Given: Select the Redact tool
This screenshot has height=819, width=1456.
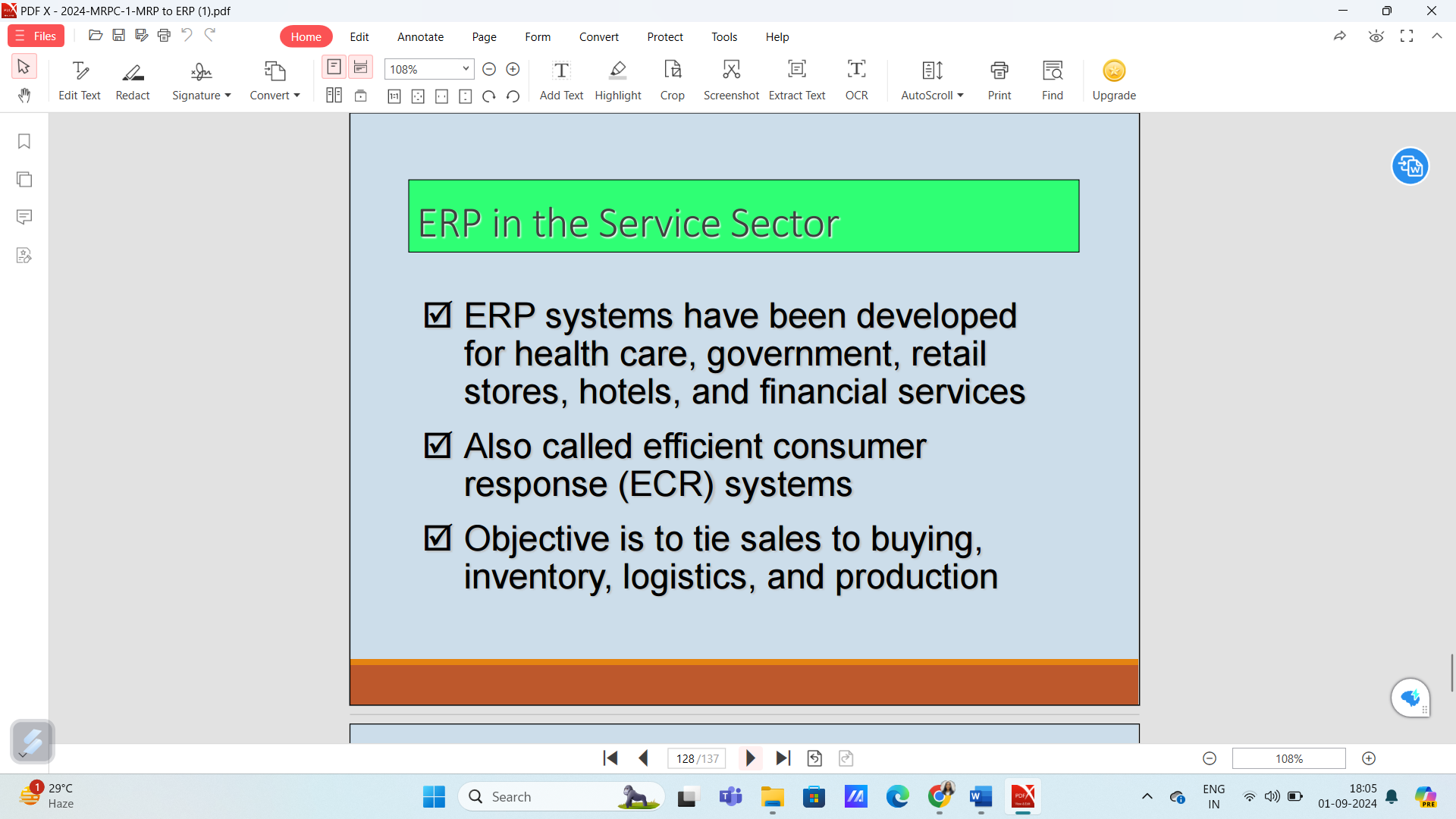Looking at the screenshot, I should pos(133,80).
